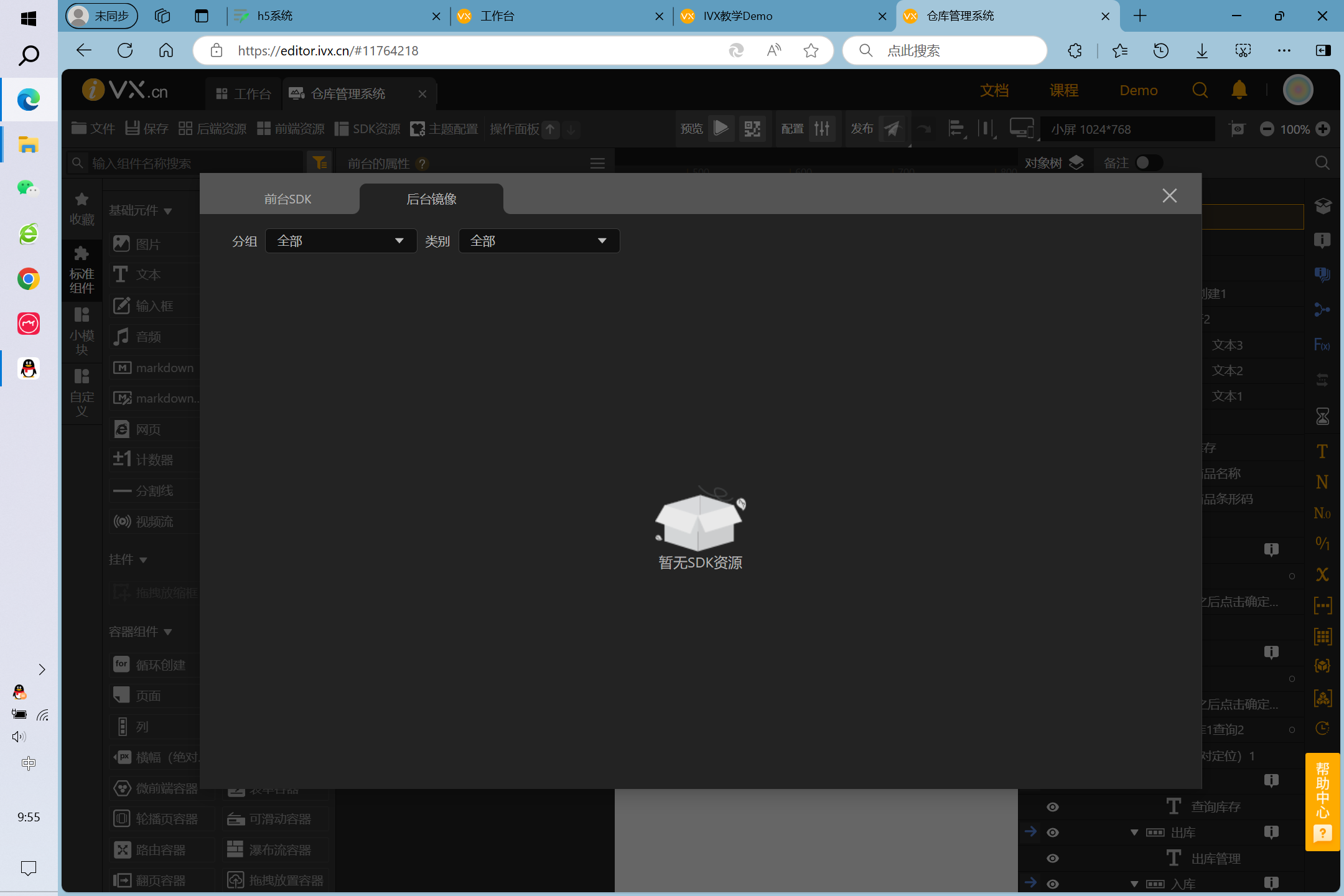1344x896 pixels.
Task: Click the device screen switch icon
Action: [1022, 129]
